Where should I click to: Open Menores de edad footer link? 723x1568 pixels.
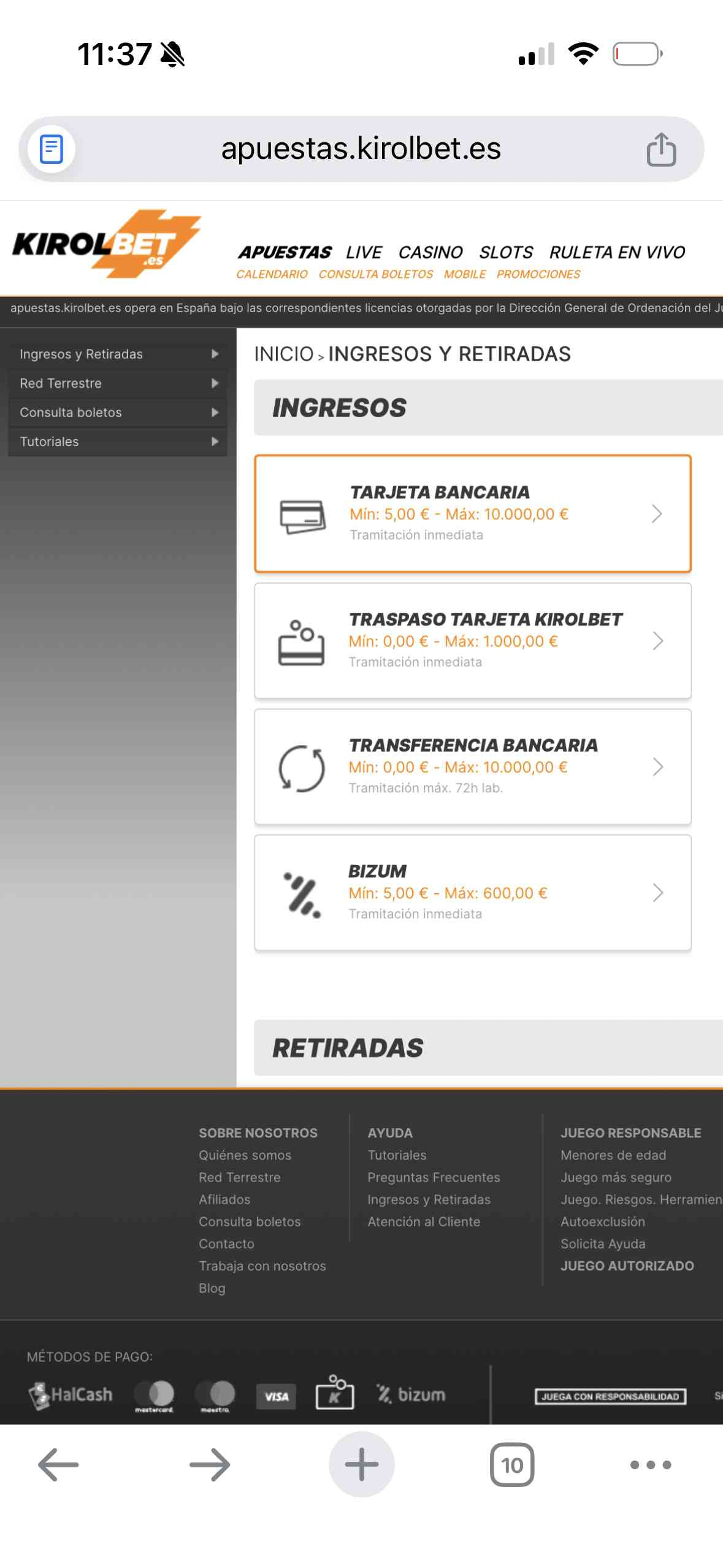pos(613,1155)
